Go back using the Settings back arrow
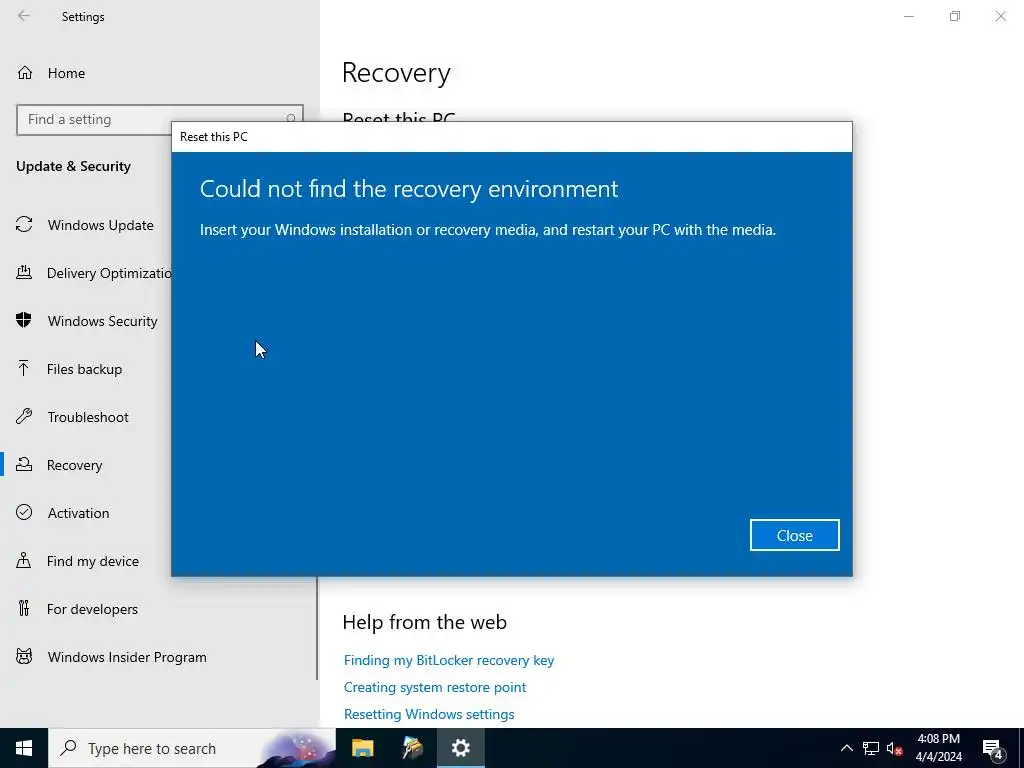Viewport: 1024px width, 768px height. click(24, 16)
